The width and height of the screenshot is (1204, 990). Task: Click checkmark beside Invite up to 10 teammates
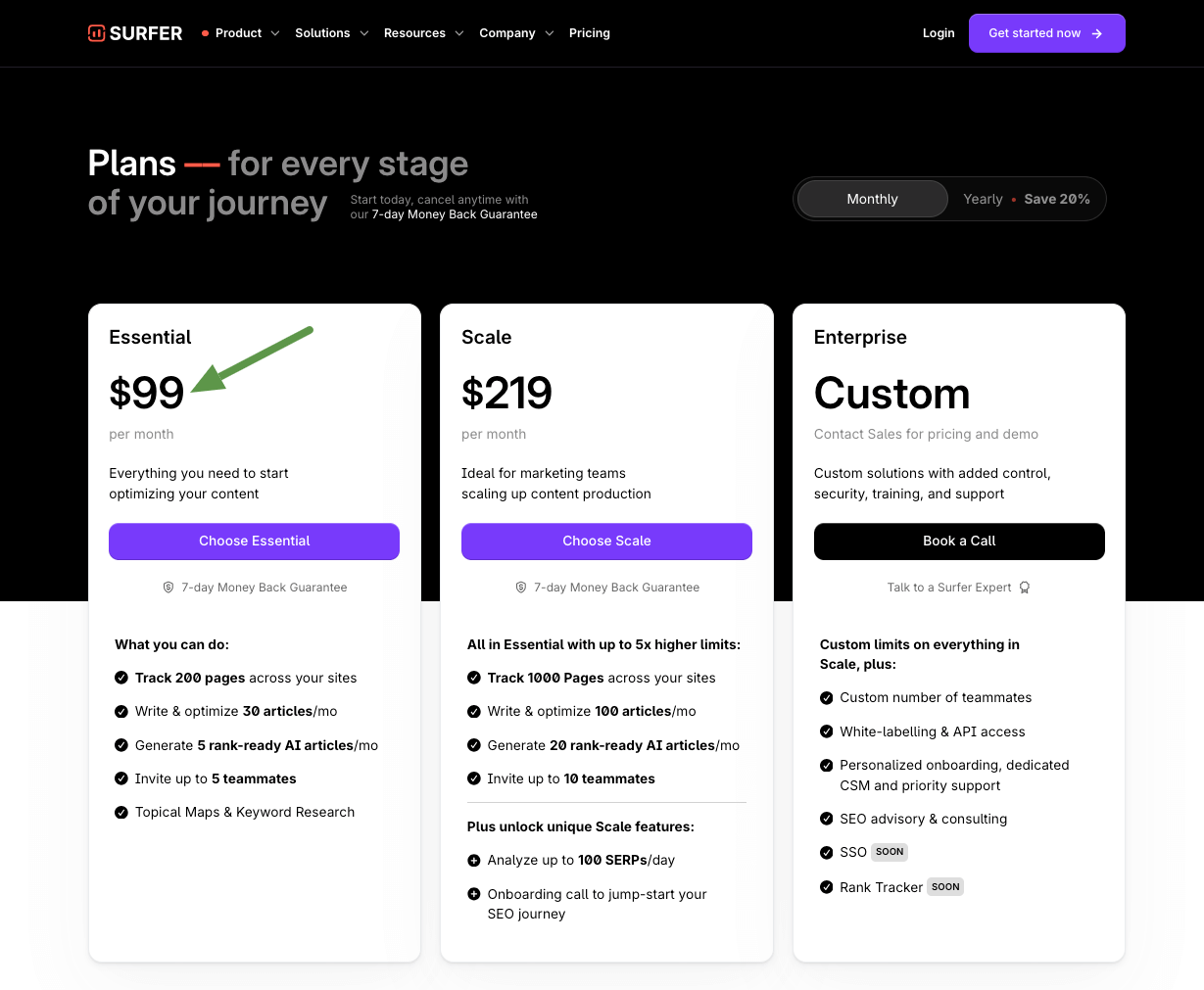click(474, 778)
